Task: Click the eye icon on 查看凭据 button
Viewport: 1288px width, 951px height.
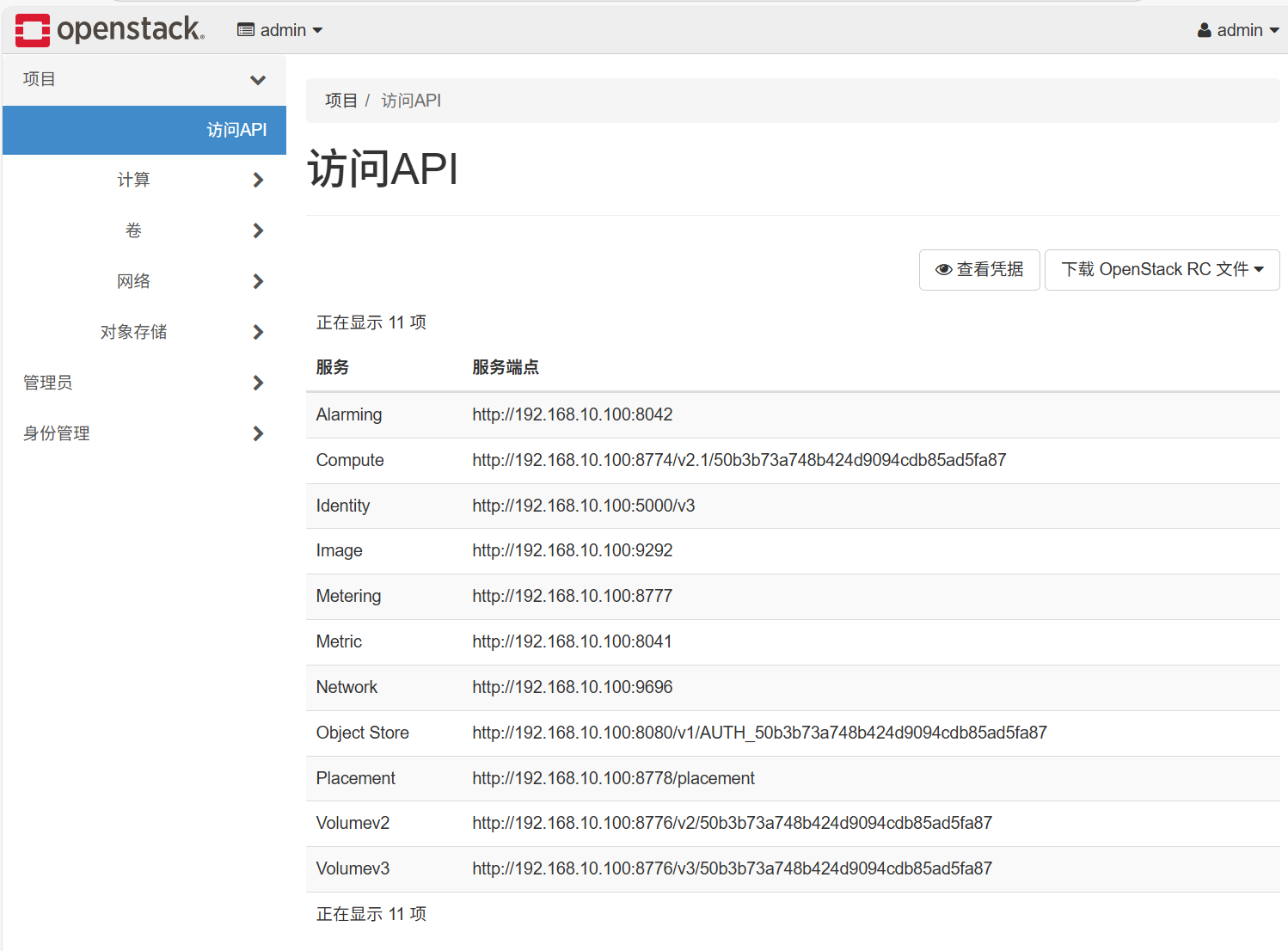Action: point(942,269)
